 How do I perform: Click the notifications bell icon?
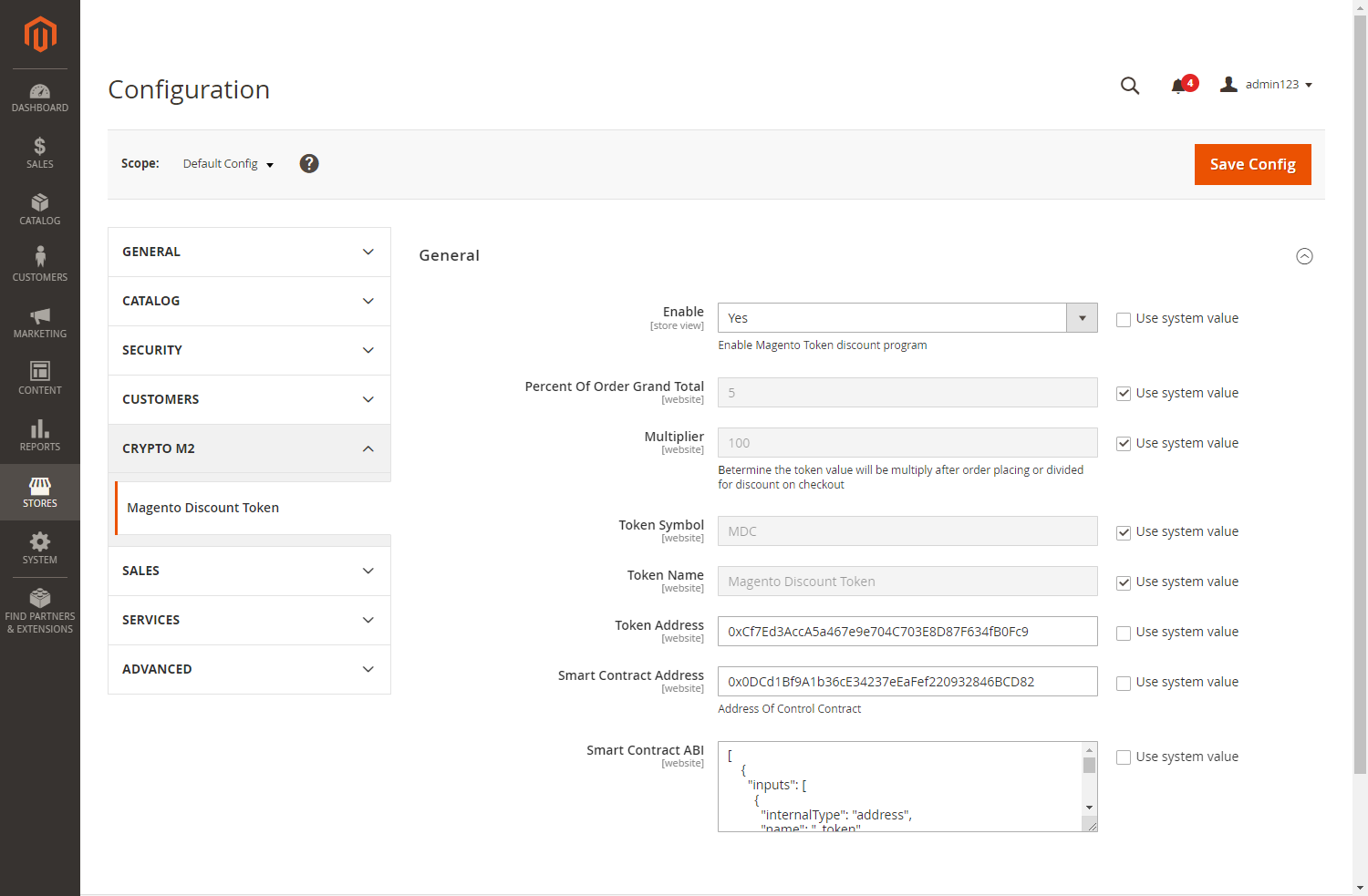click(x=1178, y=86)
